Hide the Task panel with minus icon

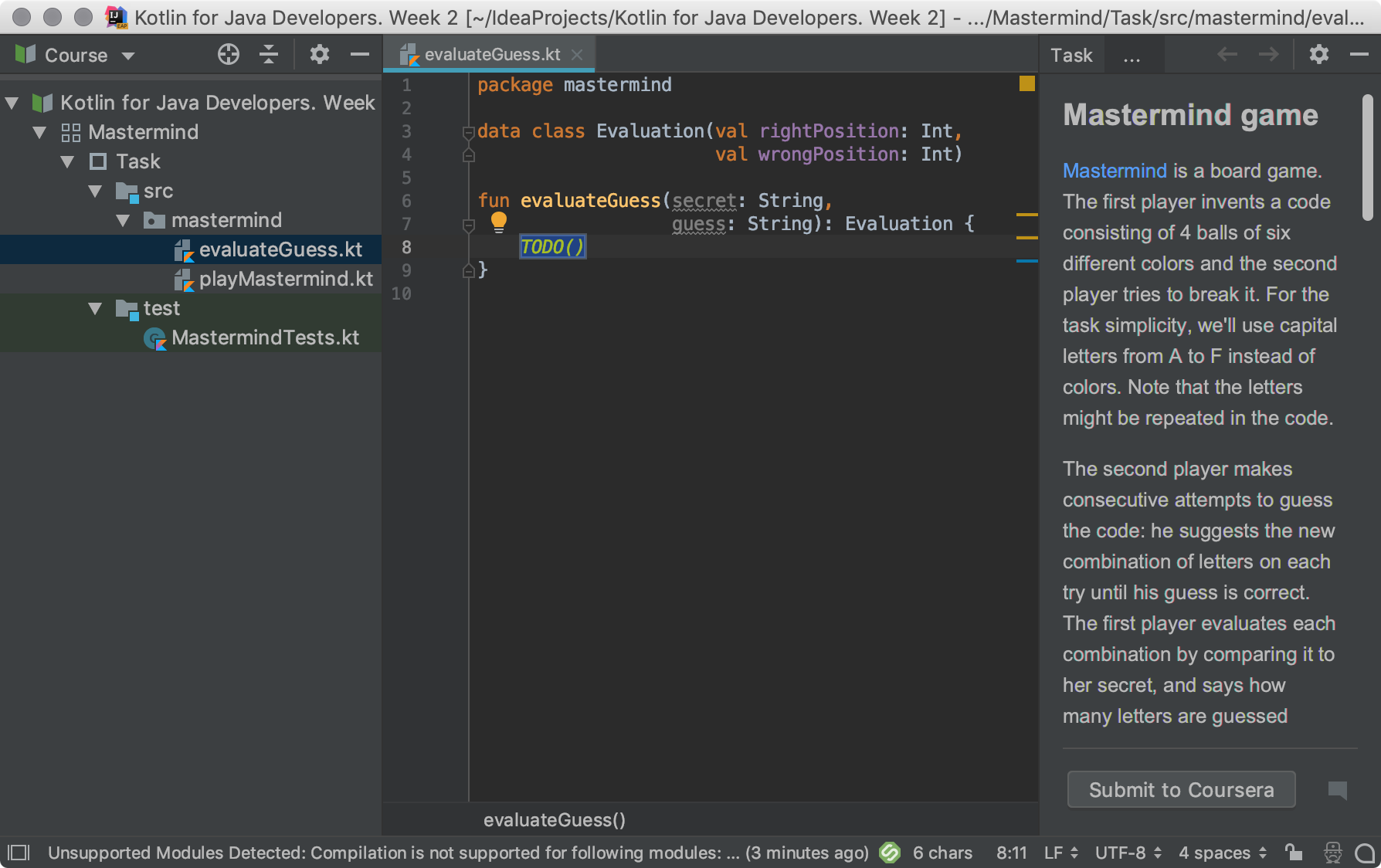coord(1359,54)
